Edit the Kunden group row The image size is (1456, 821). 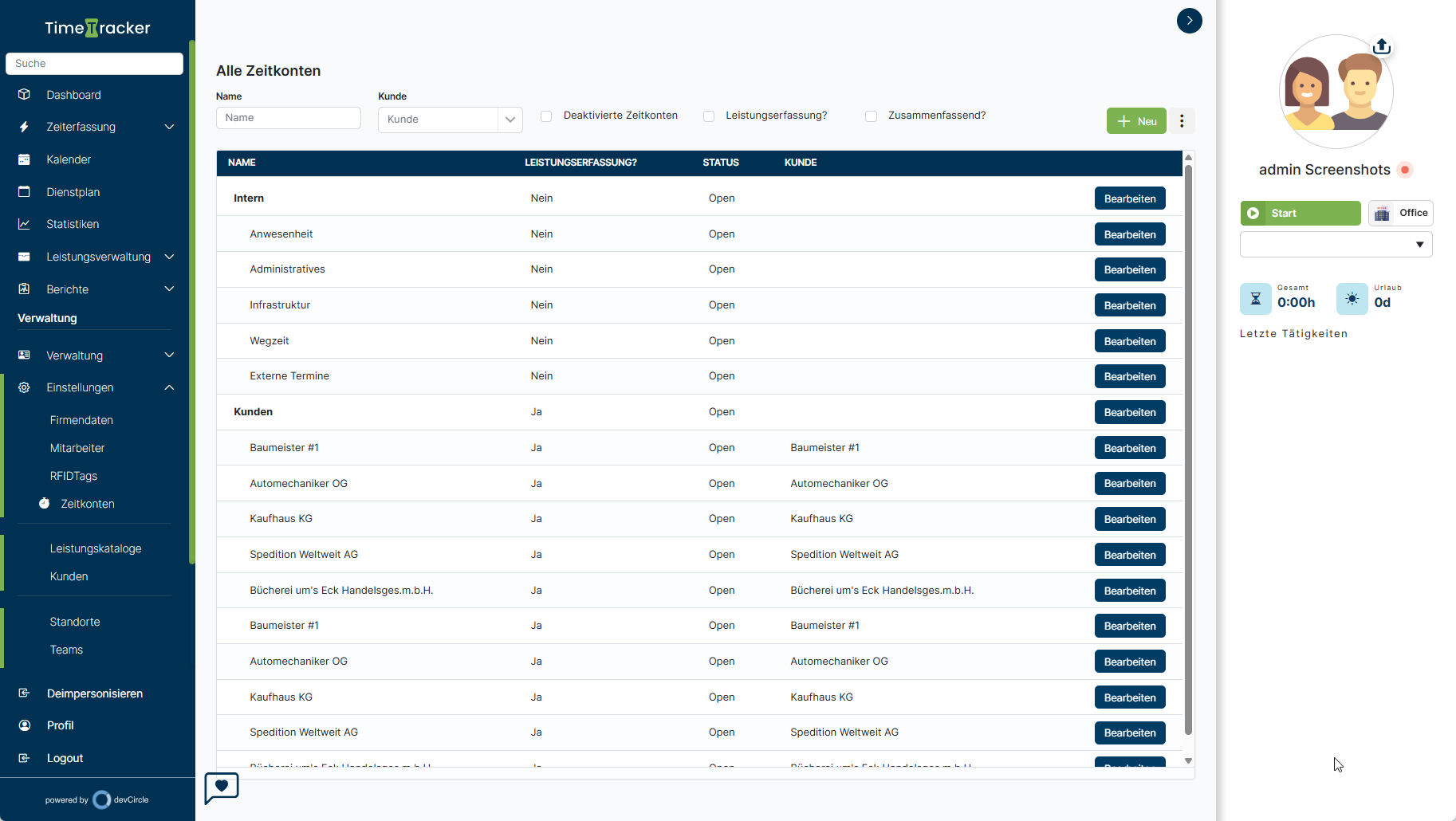coord(1130,412)
